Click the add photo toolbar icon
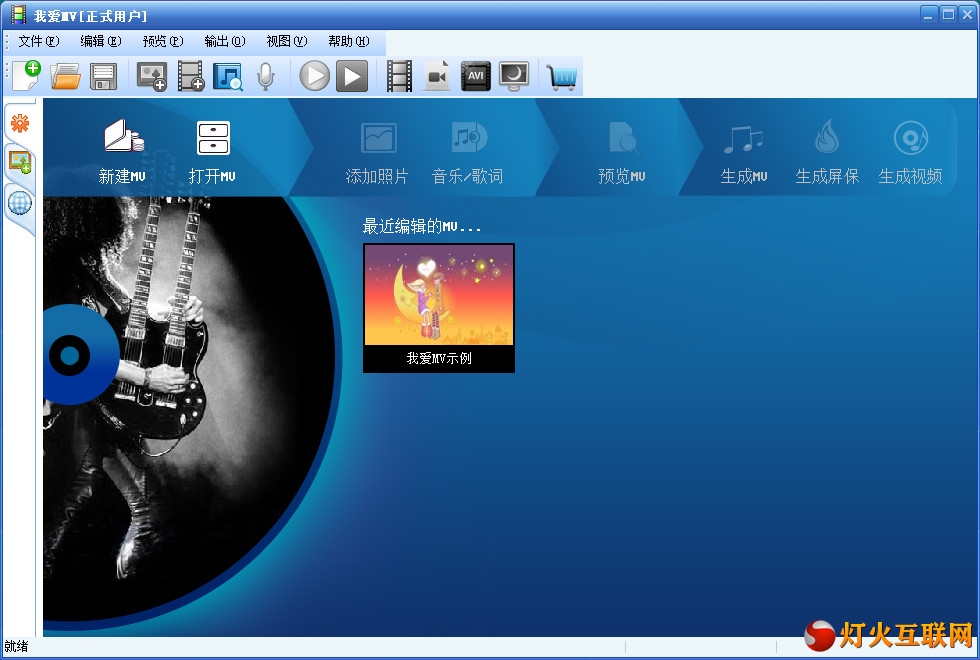 pos(152,76)
